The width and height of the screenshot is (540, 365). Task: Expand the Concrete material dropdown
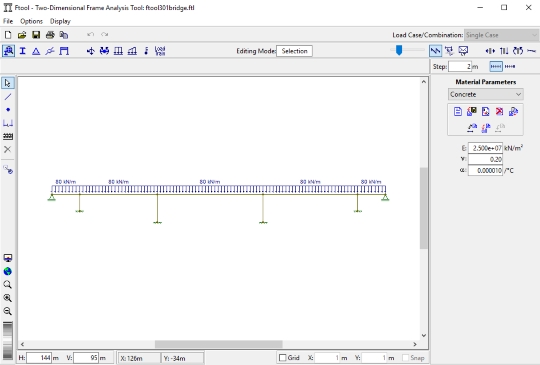coord(486,94)
